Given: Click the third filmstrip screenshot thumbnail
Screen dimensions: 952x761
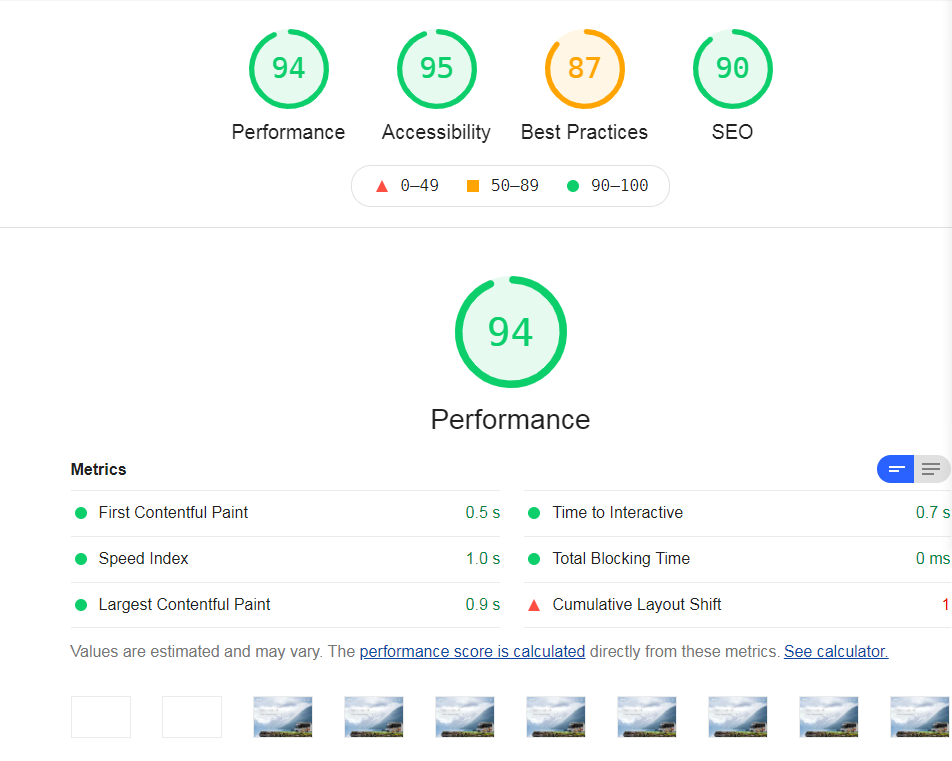Looking at the screenshot, I should coord(283,717).
